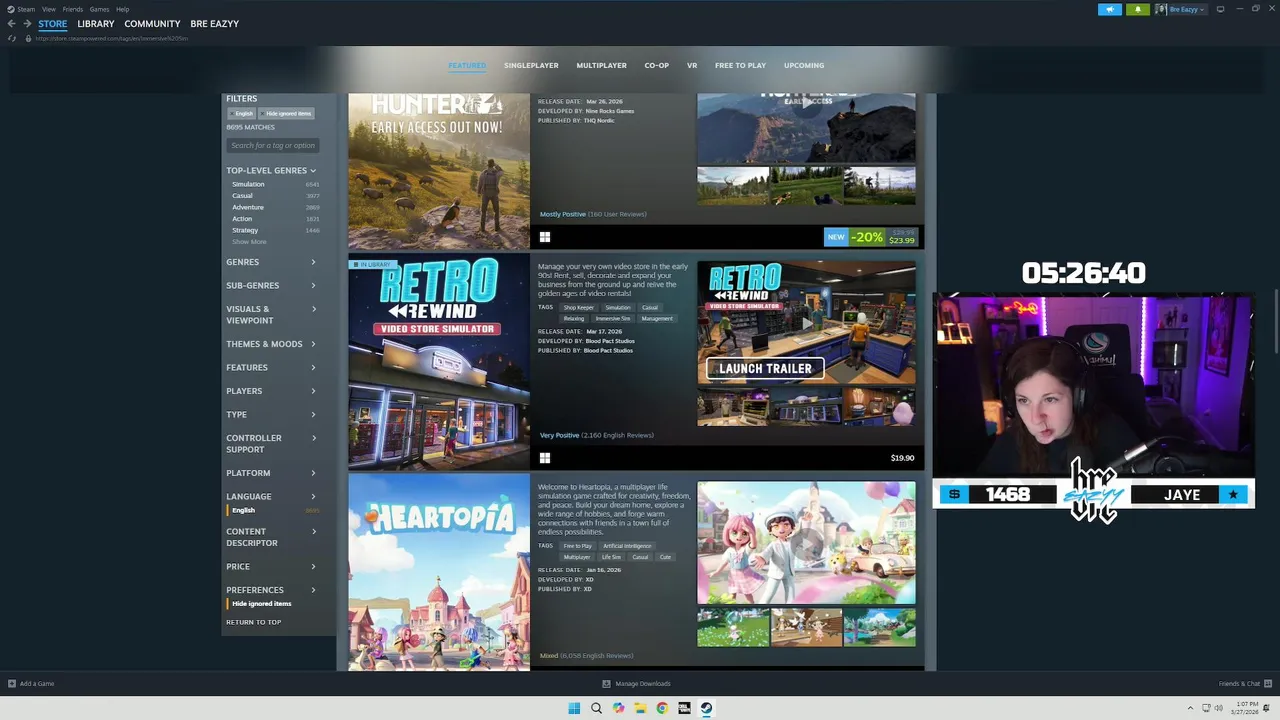The width and height of the screenshot is (1280, 720).
Task: Open the green notifications bell
Action: pos(1137,9)
